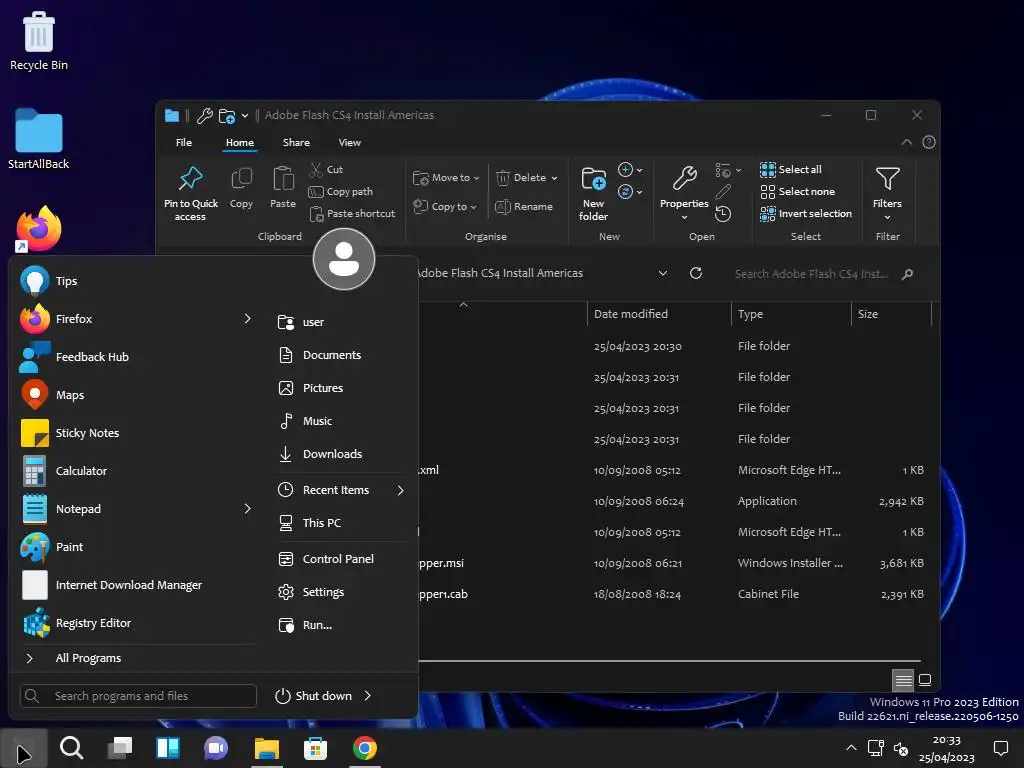Open Microsoft Store from taskbar
The width and height of the screenshot is (1024, 768).
[315, 748]
